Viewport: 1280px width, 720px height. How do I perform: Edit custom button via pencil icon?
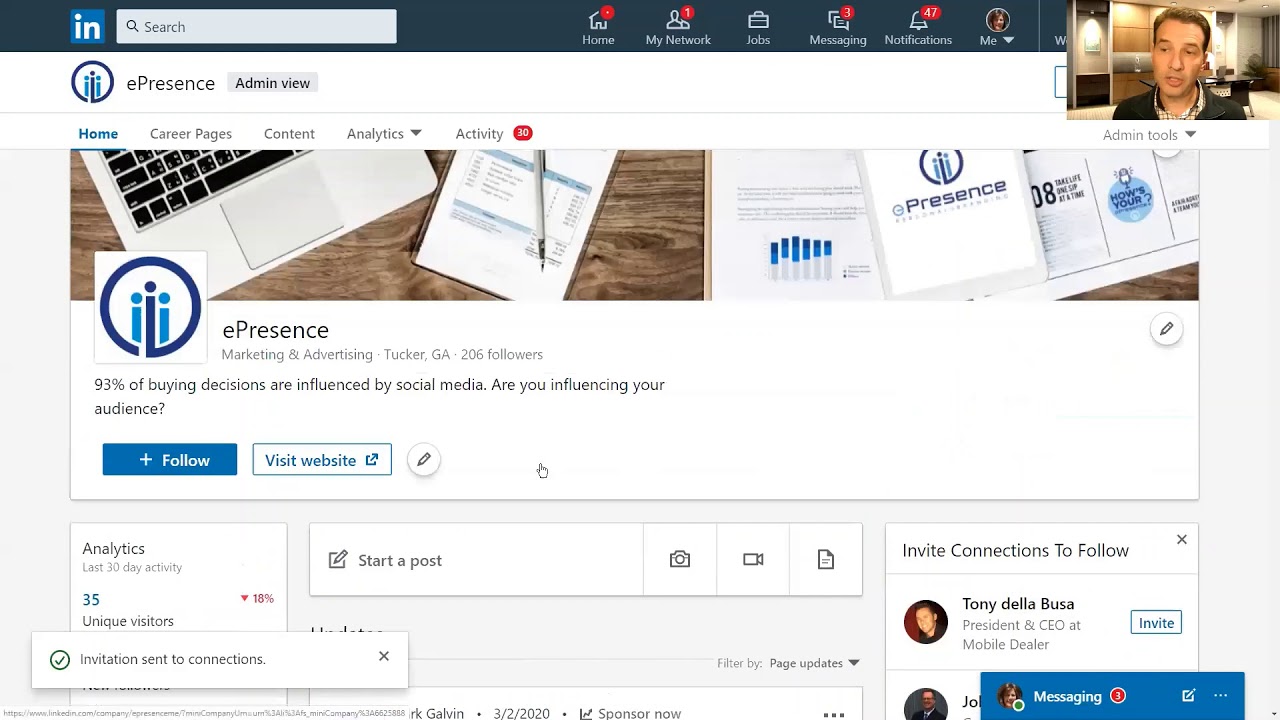click(424, 460)
